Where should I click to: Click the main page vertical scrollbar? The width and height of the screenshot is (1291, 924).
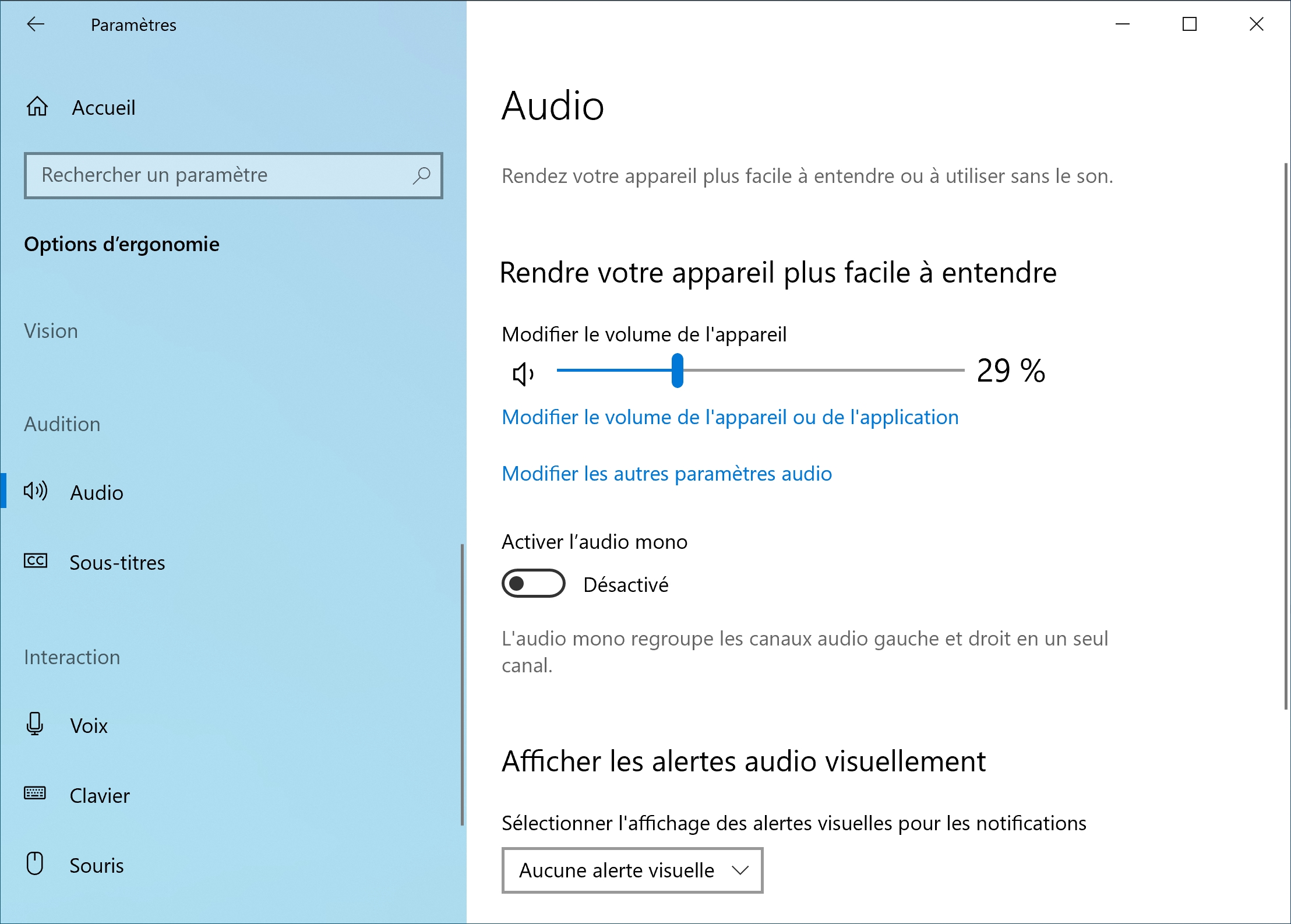(x=1285, y=437)
